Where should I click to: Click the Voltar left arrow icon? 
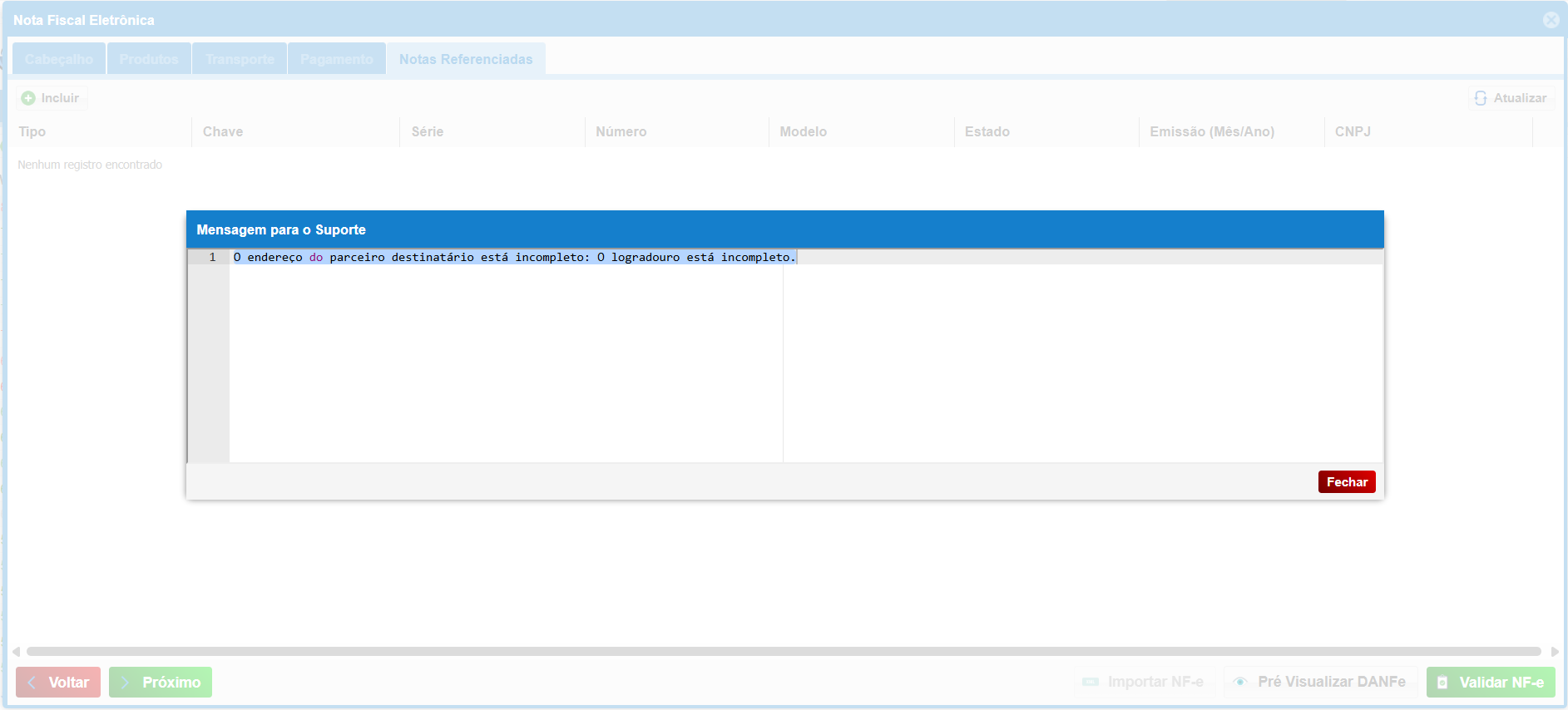coord(32,683)
